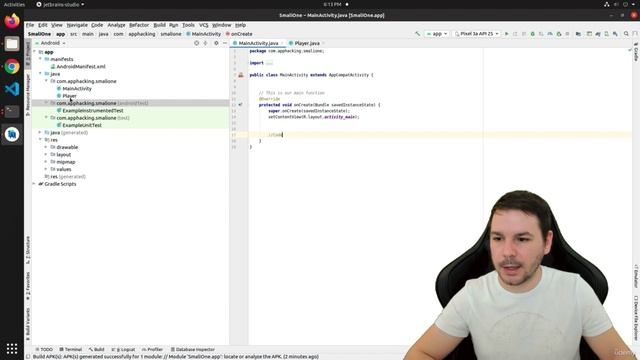
Task: Open the TODO tool window
Action: pyautogui.click(x=44, y=349)
